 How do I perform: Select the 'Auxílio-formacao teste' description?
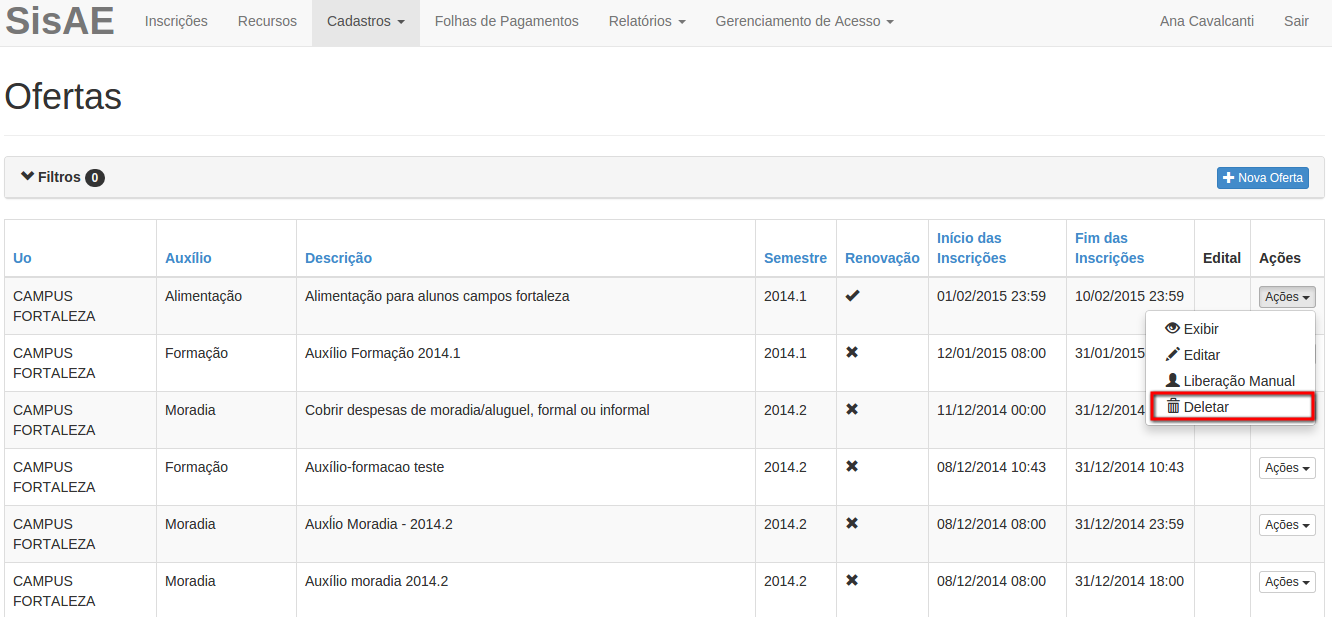(375, 467)
